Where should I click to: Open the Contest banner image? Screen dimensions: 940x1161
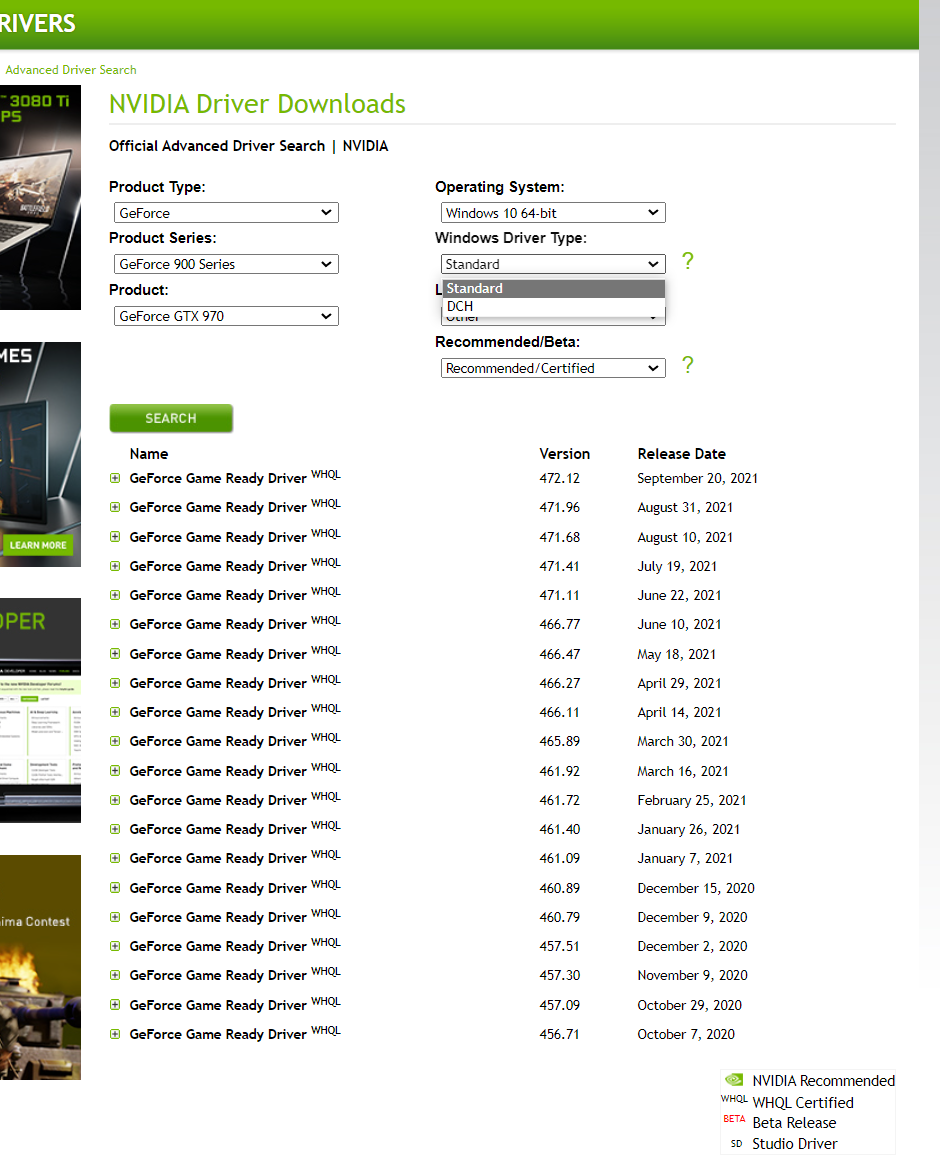pyautogui.click(x=40, y=967)
